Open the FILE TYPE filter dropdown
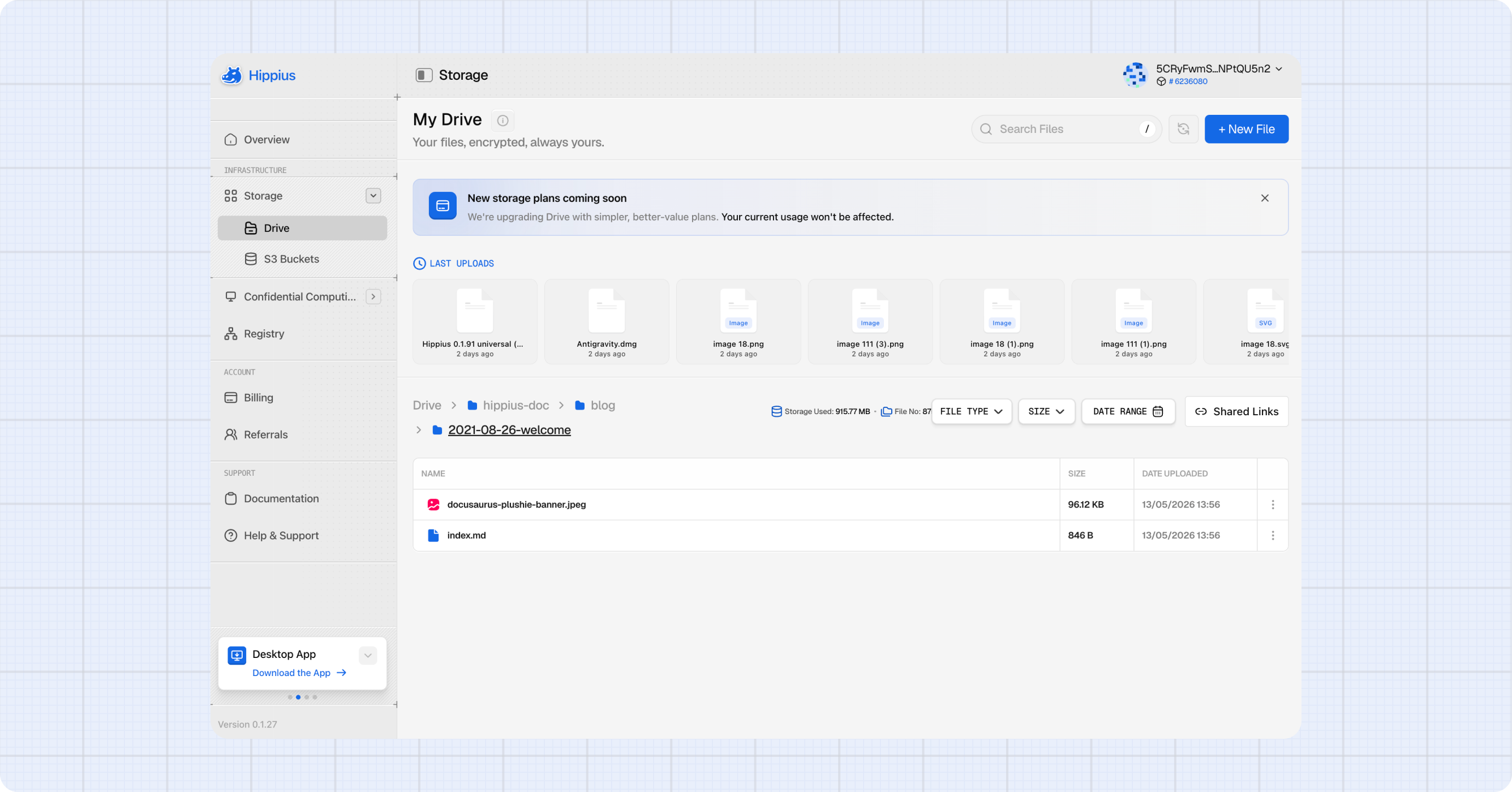Screen dimensions: 1512x792 coord(972,412)
